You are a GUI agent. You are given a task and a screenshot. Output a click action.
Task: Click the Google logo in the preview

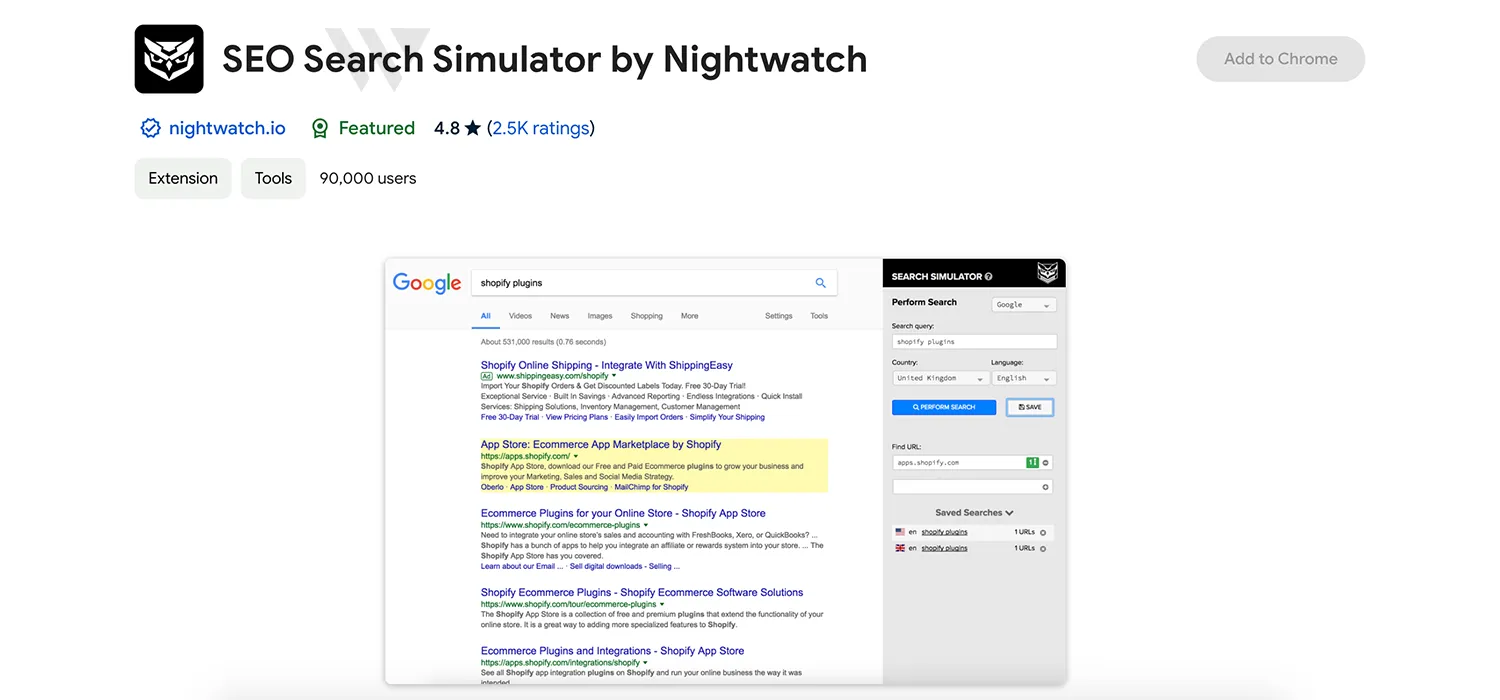(427, 283)
